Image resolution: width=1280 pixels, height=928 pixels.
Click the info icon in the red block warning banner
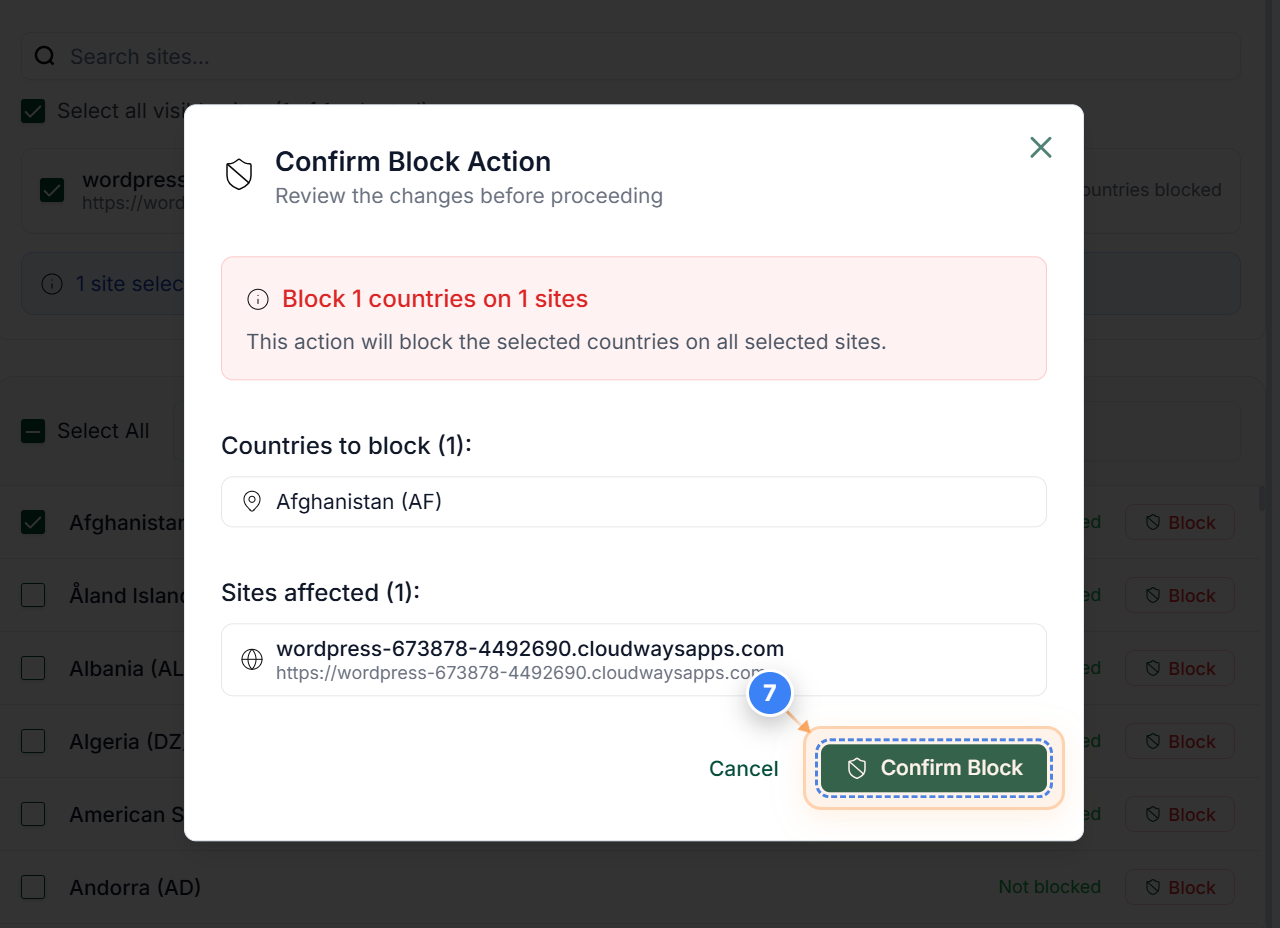(258, 298)
